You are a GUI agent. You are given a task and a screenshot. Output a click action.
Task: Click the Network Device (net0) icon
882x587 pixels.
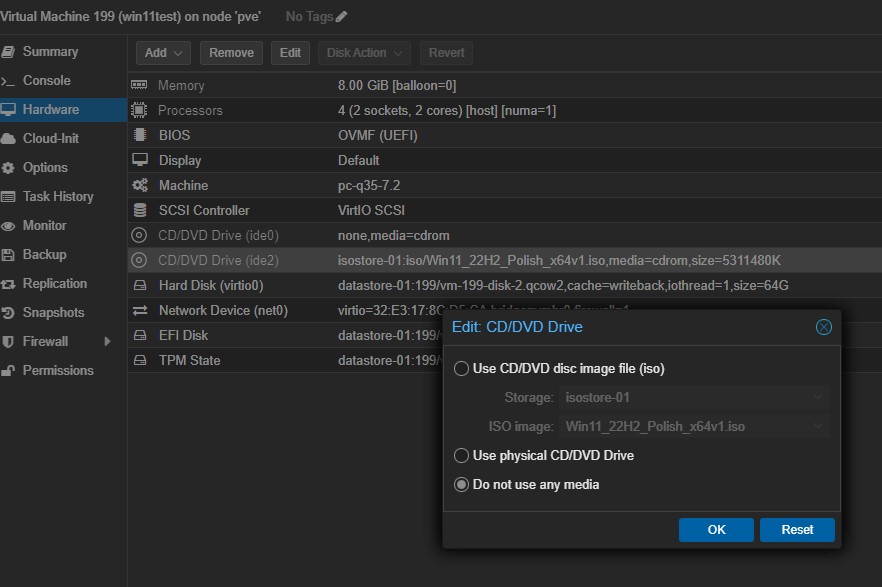(140, 311)
